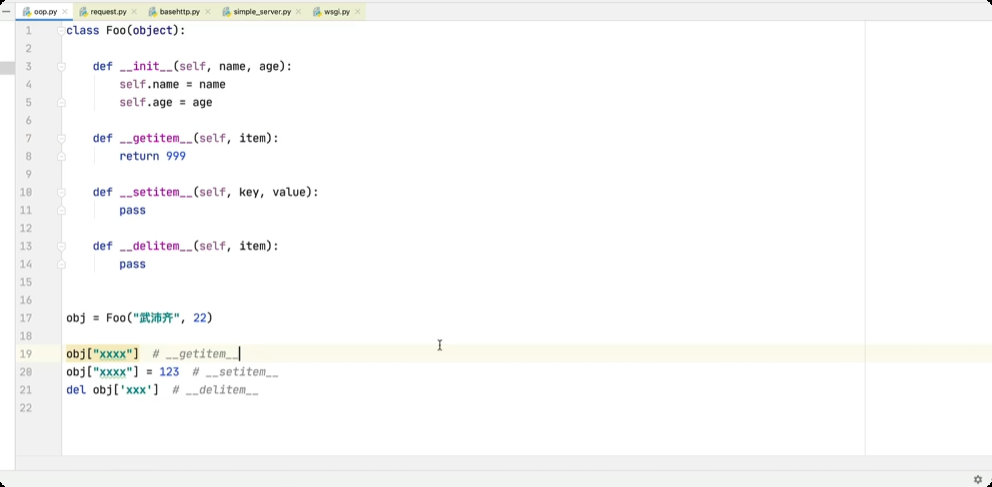Close the wsgi.py tab
The height and width of the screenshot is (487, 992).
357,12
